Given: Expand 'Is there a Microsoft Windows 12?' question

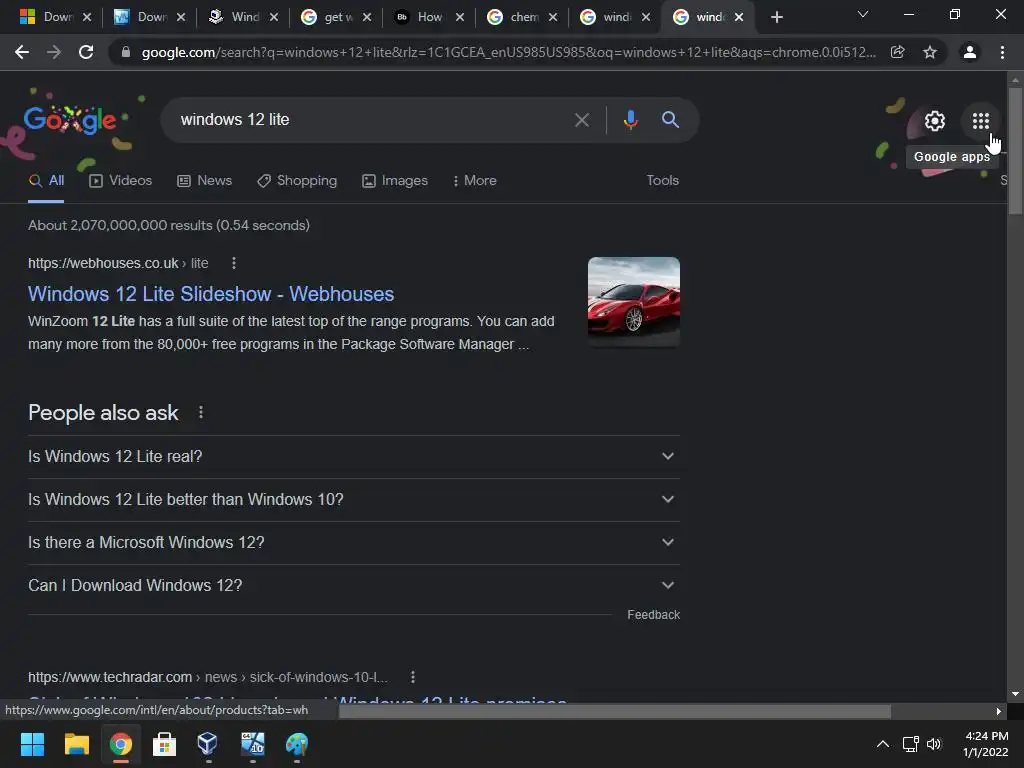Looking at the screenshot, I should (x=354, y=543).
